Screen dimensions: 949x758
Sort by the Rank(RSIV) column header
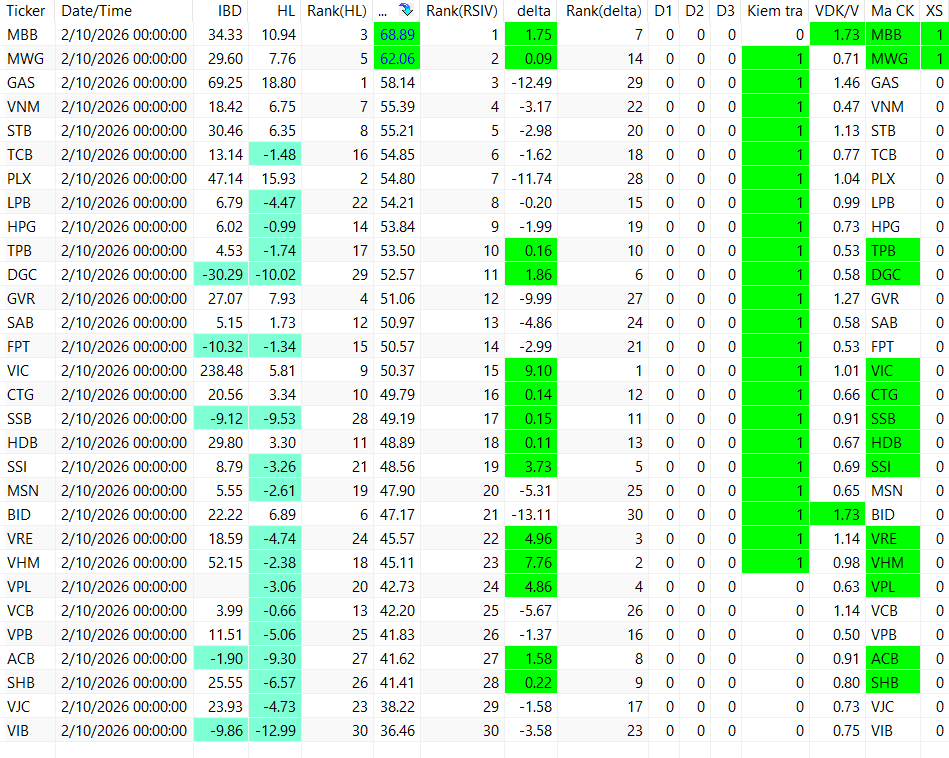tap(462, 11)
